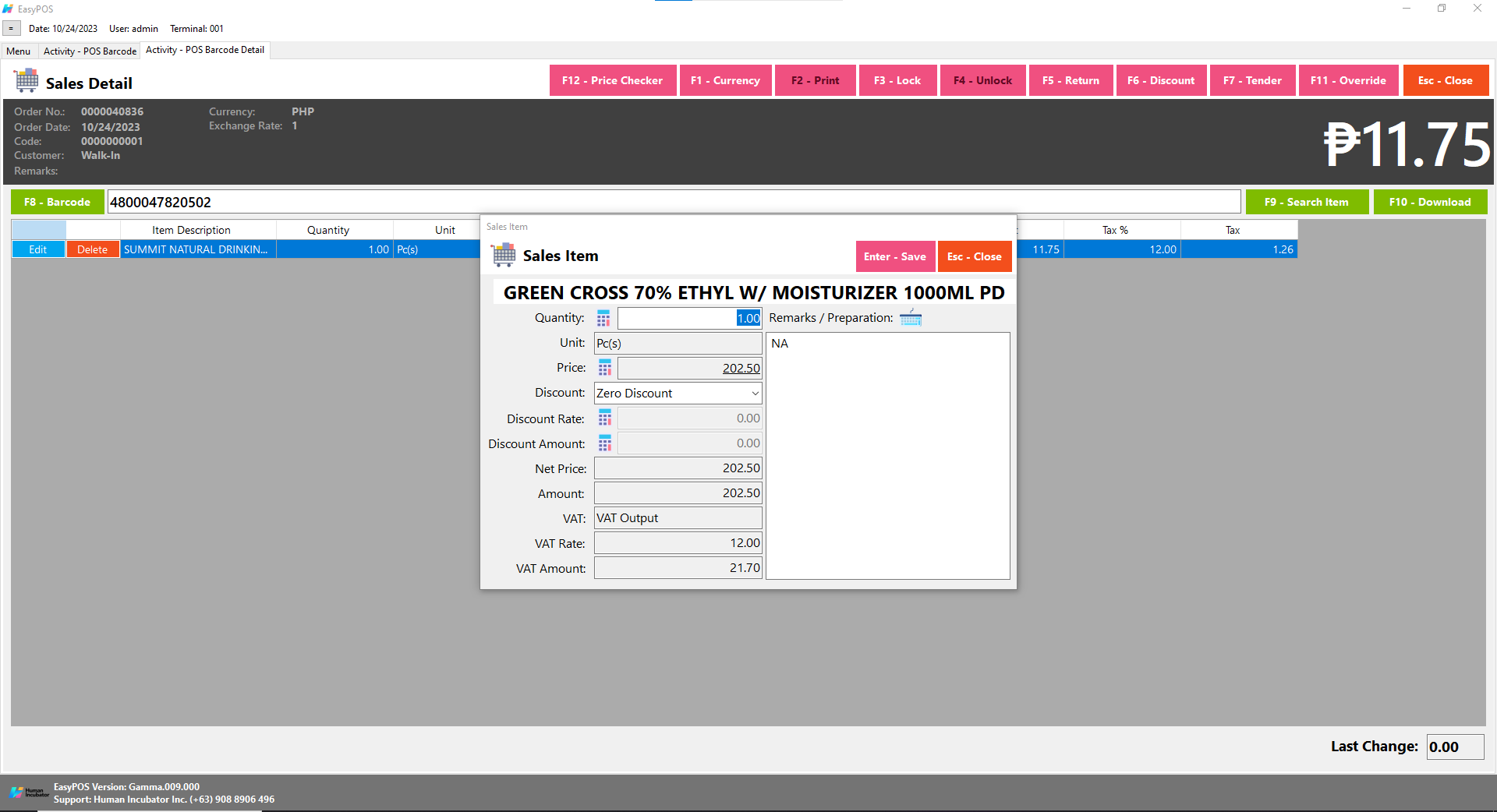Click the Quantity column header

[334, 230]
